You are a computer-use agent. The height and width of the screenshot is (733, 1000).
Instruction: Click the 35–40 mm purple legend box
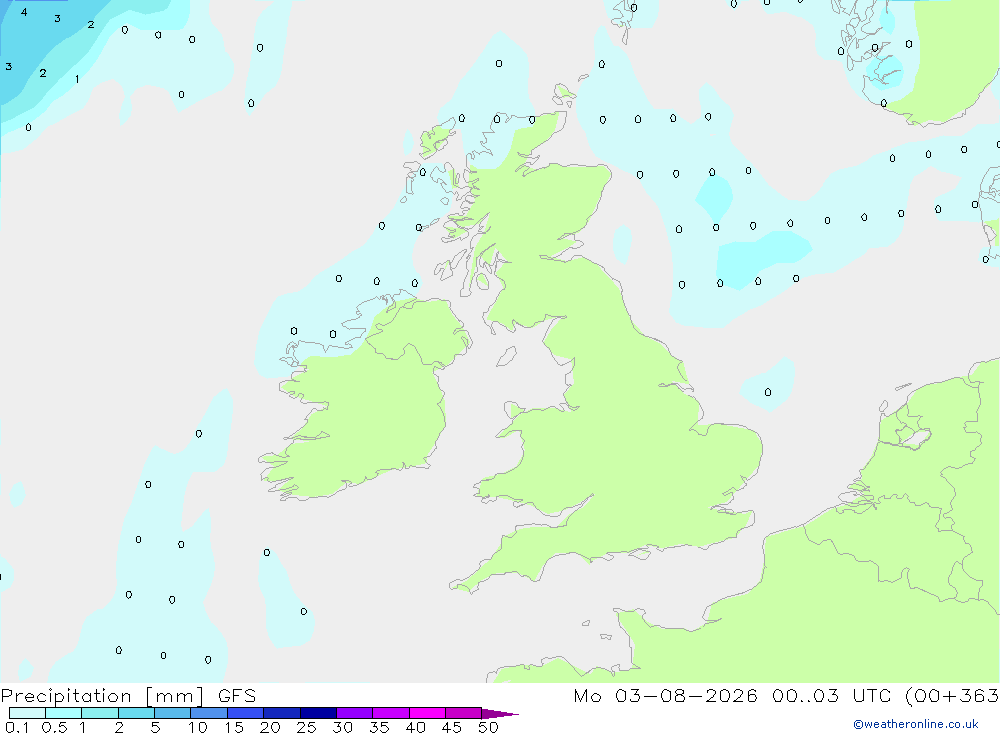(x=391, y=713)
